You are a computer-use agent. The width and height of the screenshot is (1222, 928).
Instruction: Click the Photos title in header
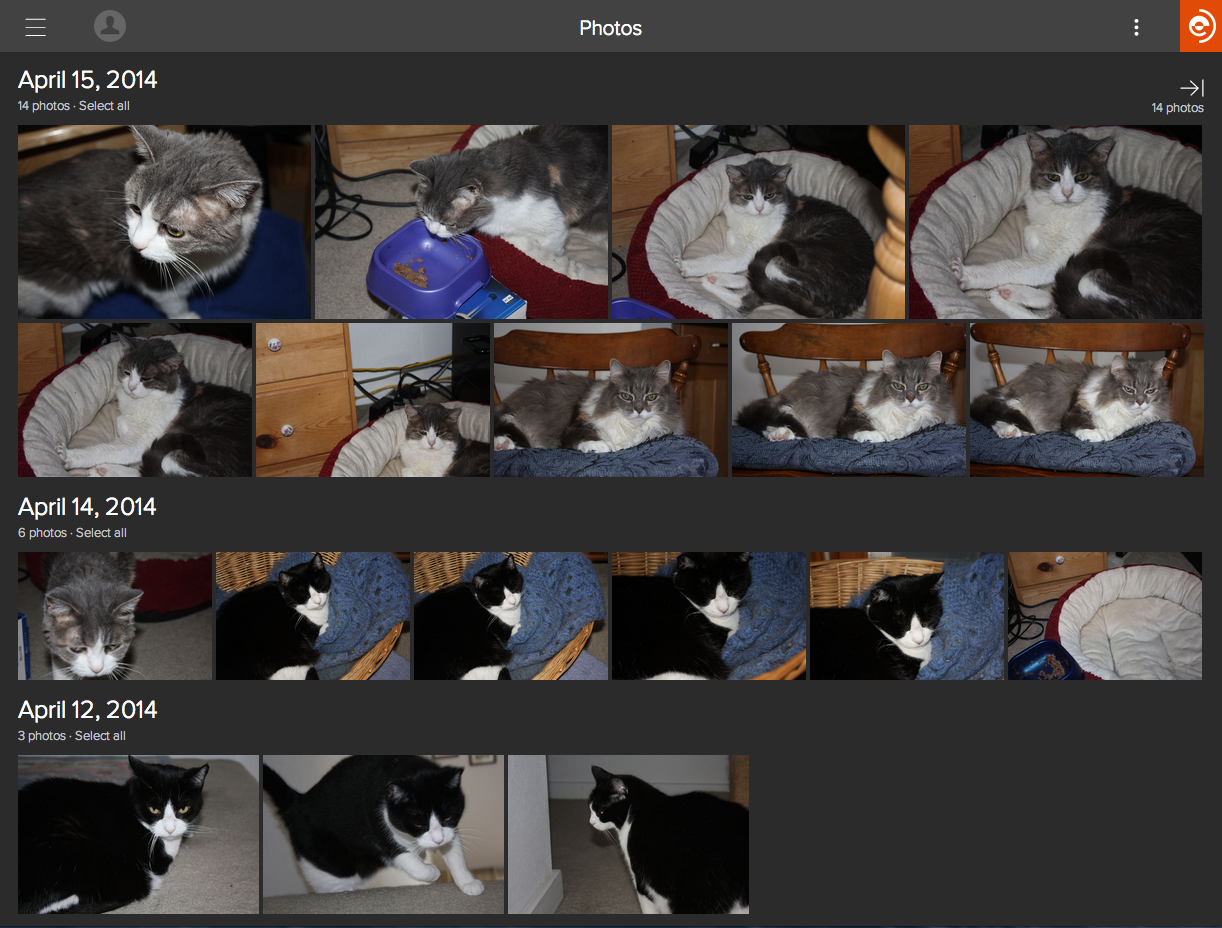(610, 28)
